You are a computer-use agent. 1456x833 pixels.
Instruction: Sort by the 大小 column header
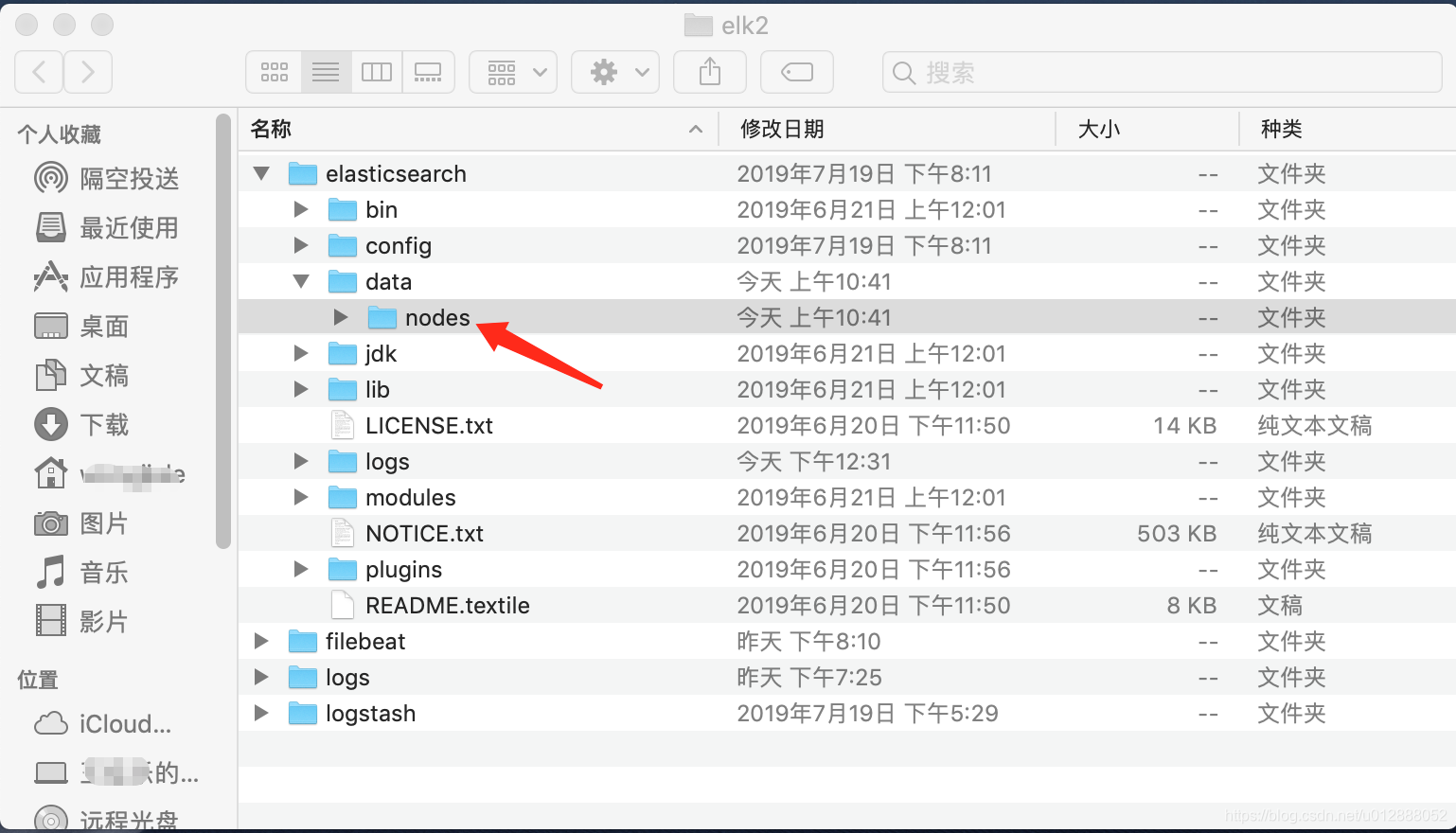(1147, 129)
